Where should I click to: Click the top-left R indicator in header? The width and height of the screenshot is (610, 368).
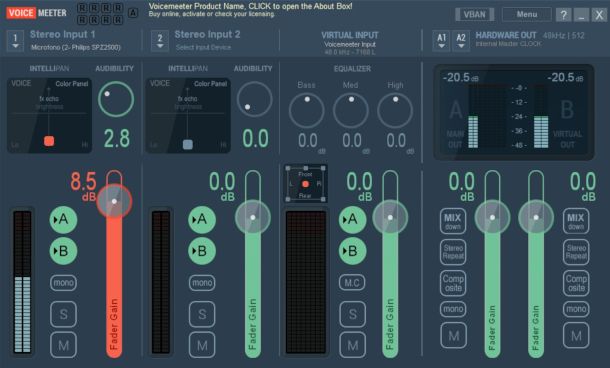tap(82, 8)
